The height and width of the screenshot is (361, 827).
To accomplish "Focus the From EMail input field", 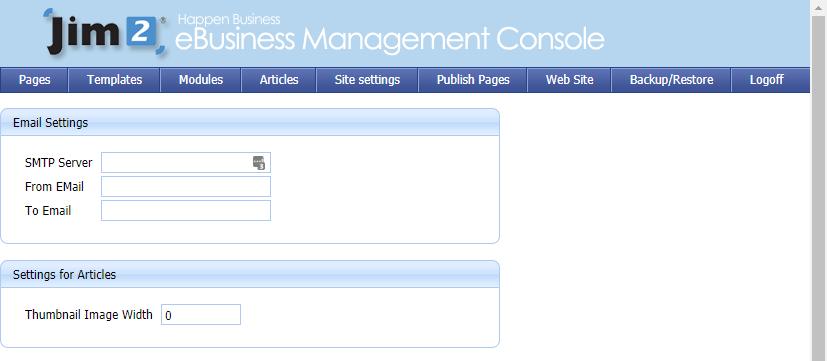I will pyautogui.click(x=186, y=186).
